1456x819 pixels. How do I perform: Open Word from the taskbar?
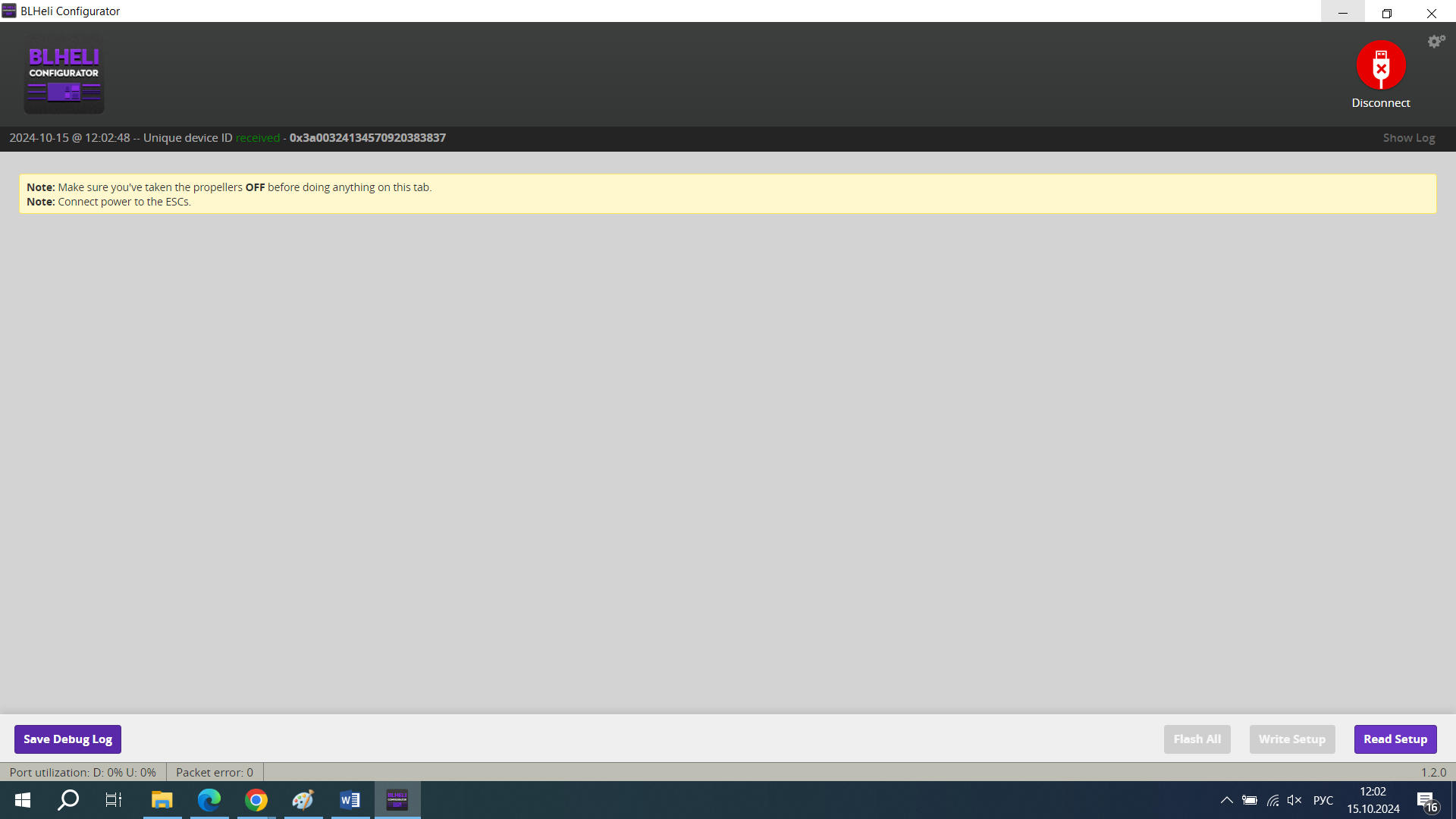click(x=350, y=800)
